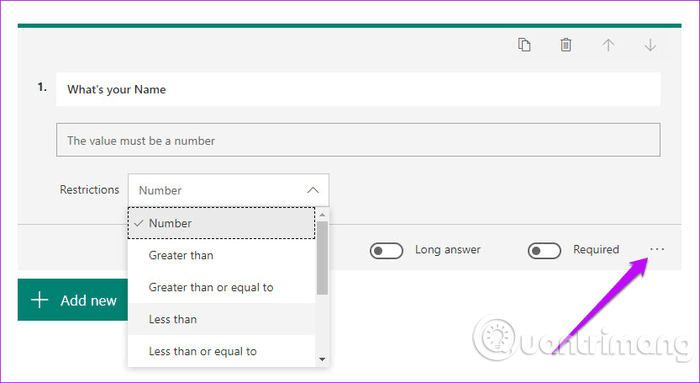Image resolution: width=700 pixels, height=383 pixels.
Task: Click the Long answer label text
Action: pyautogui.click(x=448, y=250)
